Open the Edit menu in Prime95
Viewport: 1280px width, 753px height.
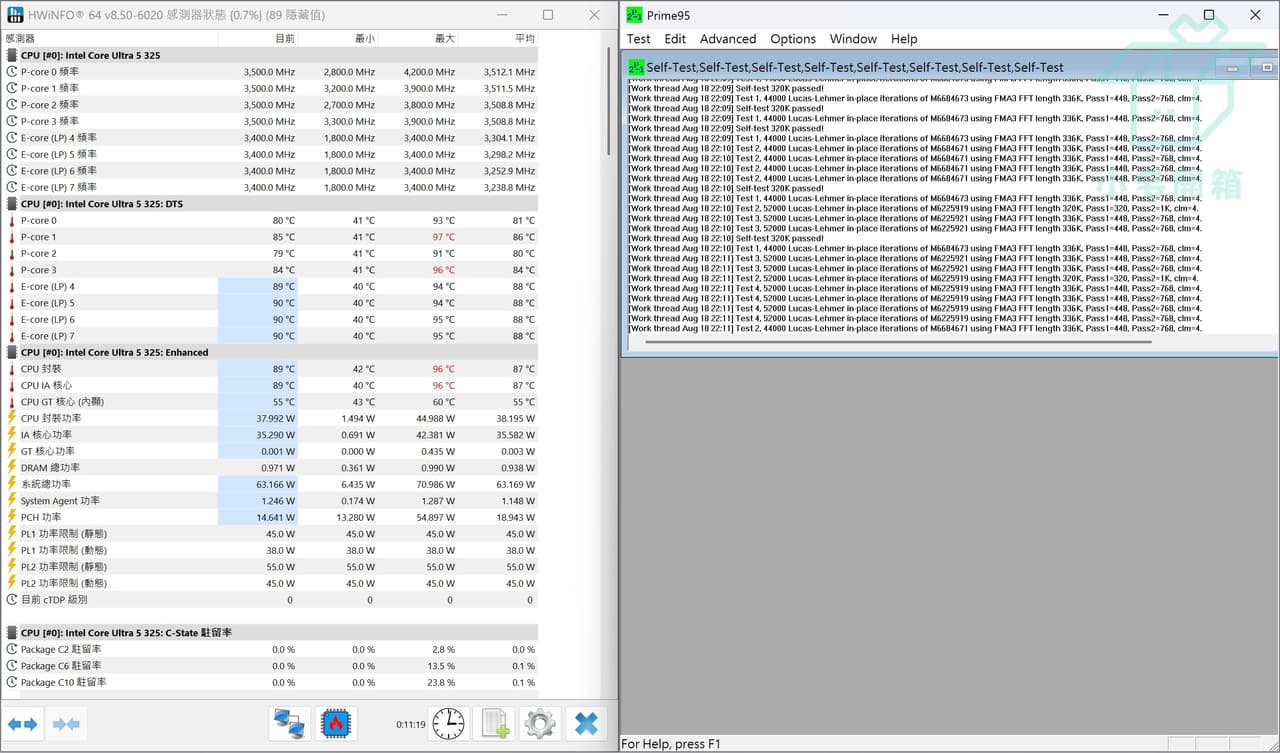point(675,39)
